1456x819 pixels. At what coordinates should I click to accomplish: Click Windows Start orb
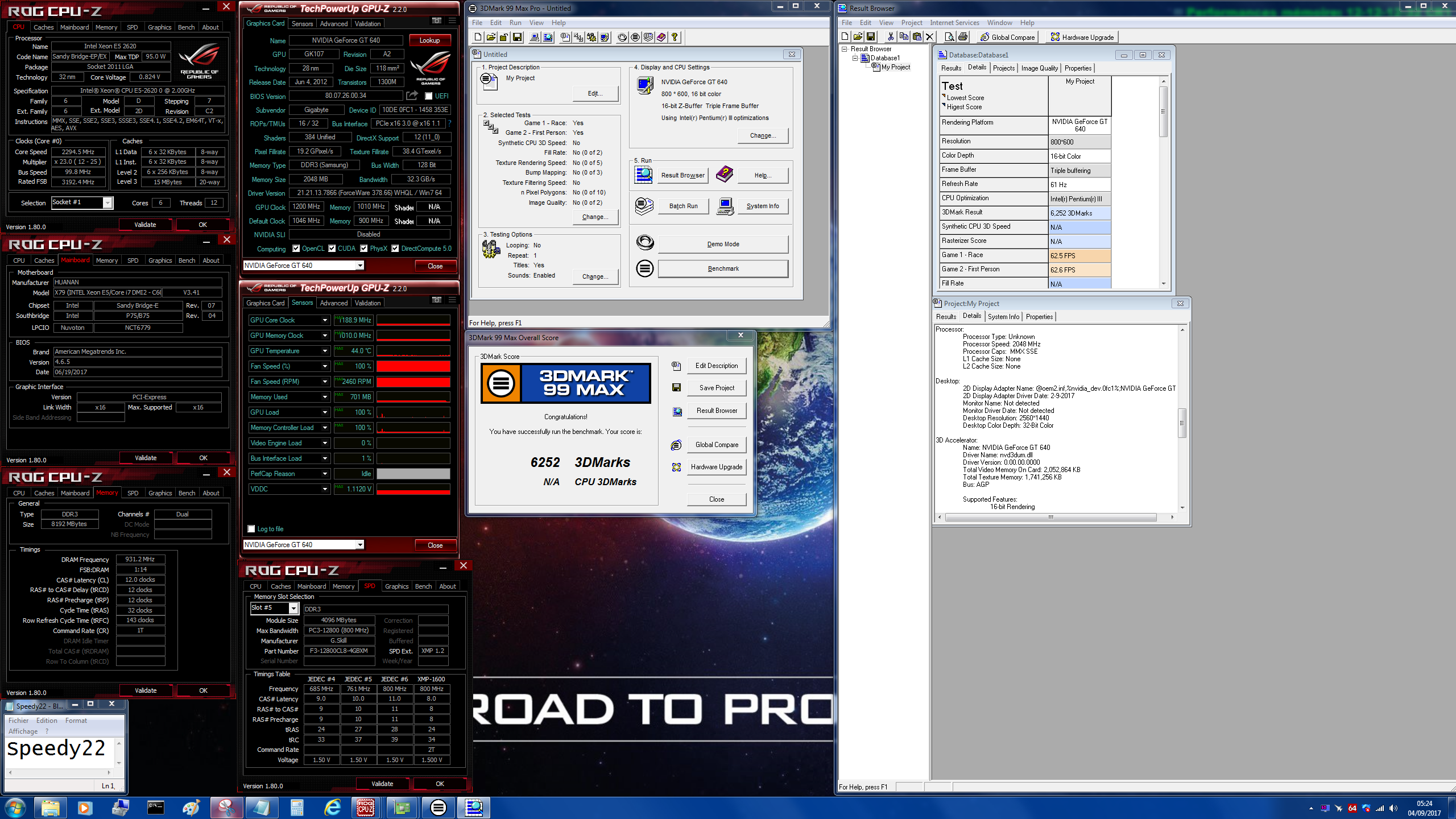pos(15,807)
